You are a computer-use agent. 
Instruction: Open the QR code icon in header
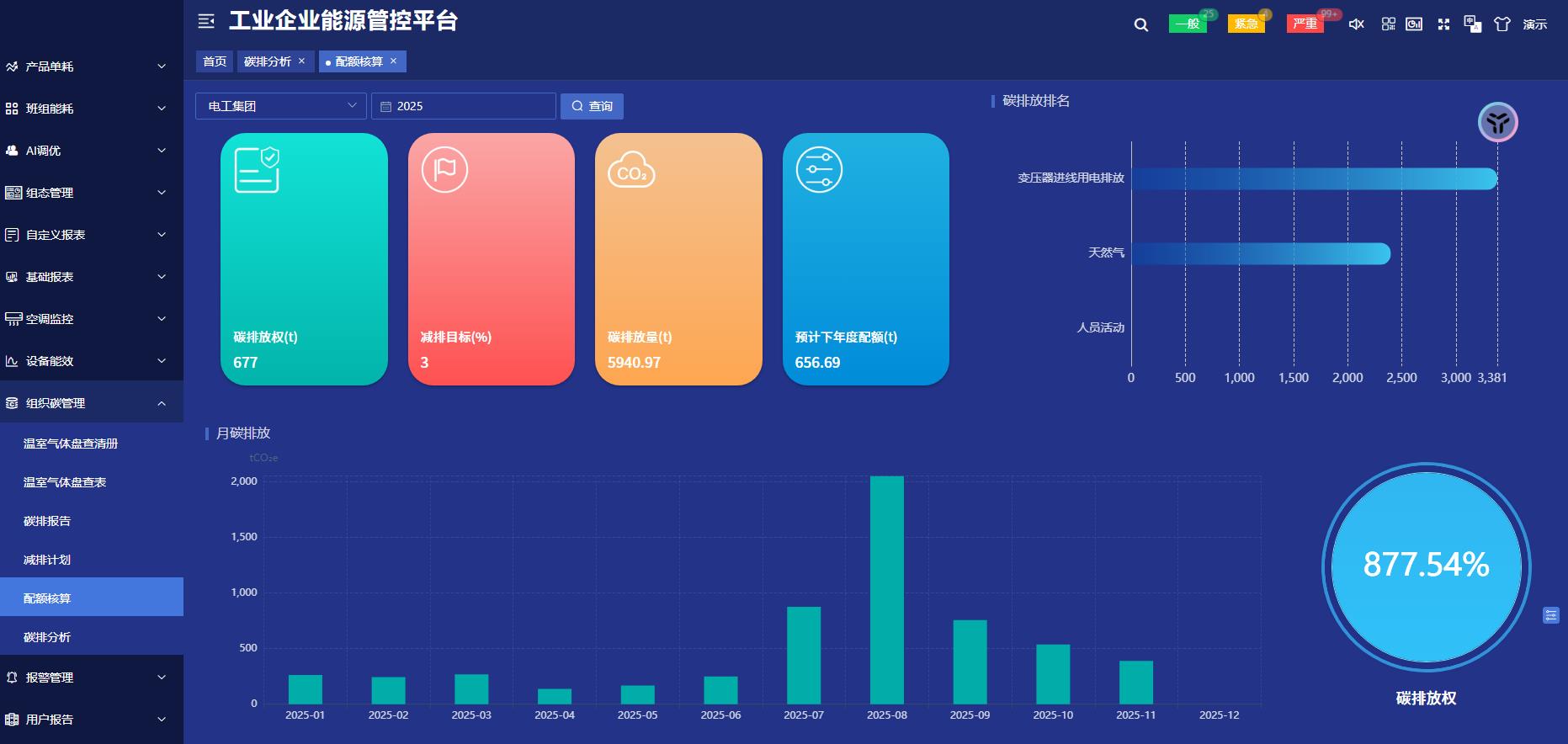coord(1388,24)
